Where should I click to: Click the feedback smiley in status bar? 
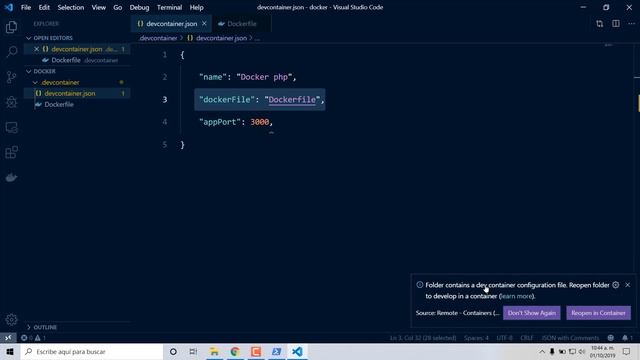(x=611, y=338)
